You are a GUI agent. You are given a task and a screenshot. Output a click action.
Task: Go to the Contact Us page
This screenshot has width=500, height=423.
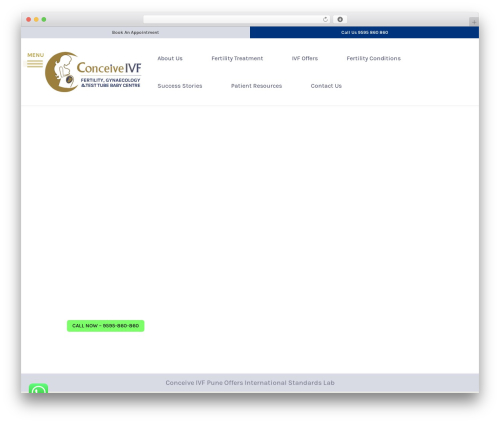(326, 86)
